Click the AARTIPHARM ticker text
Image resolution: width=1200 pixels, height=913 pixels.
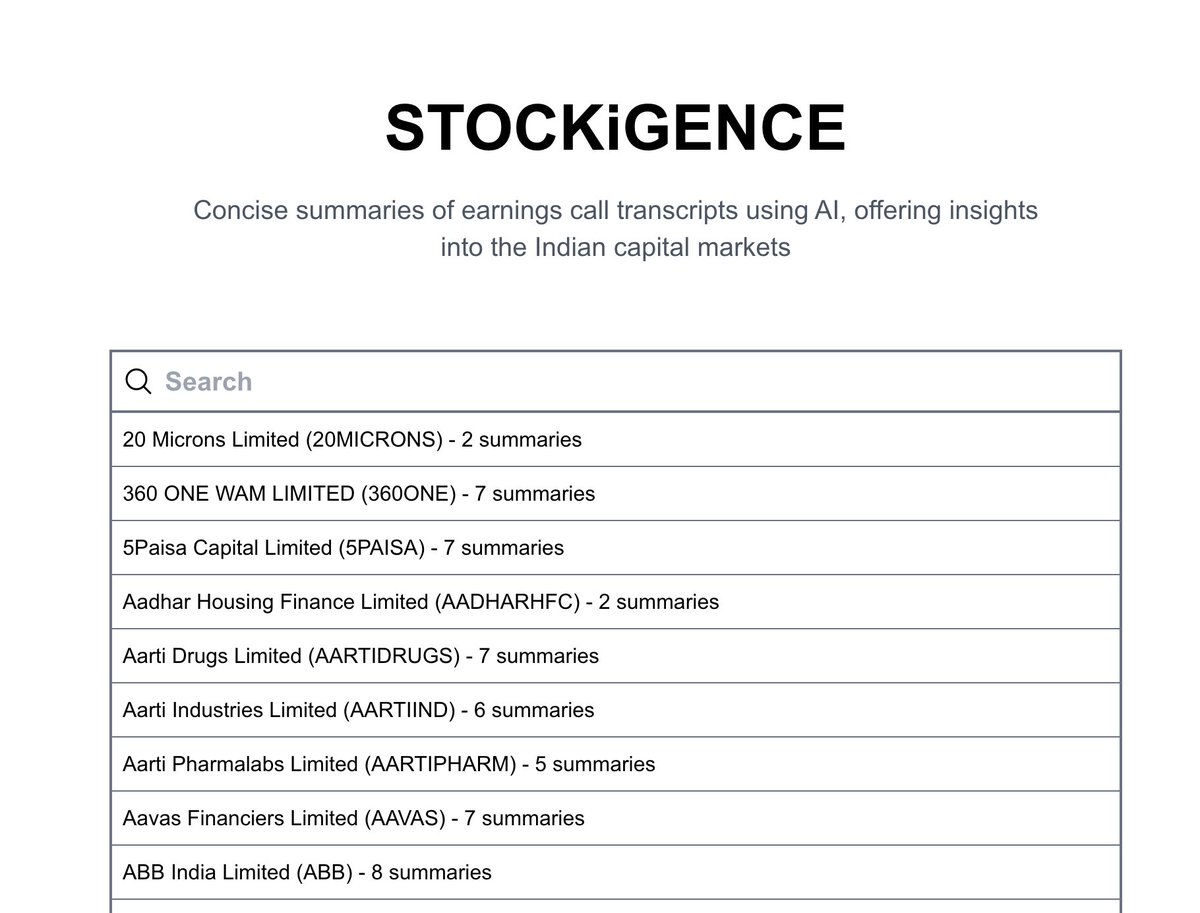pos(441,764)
